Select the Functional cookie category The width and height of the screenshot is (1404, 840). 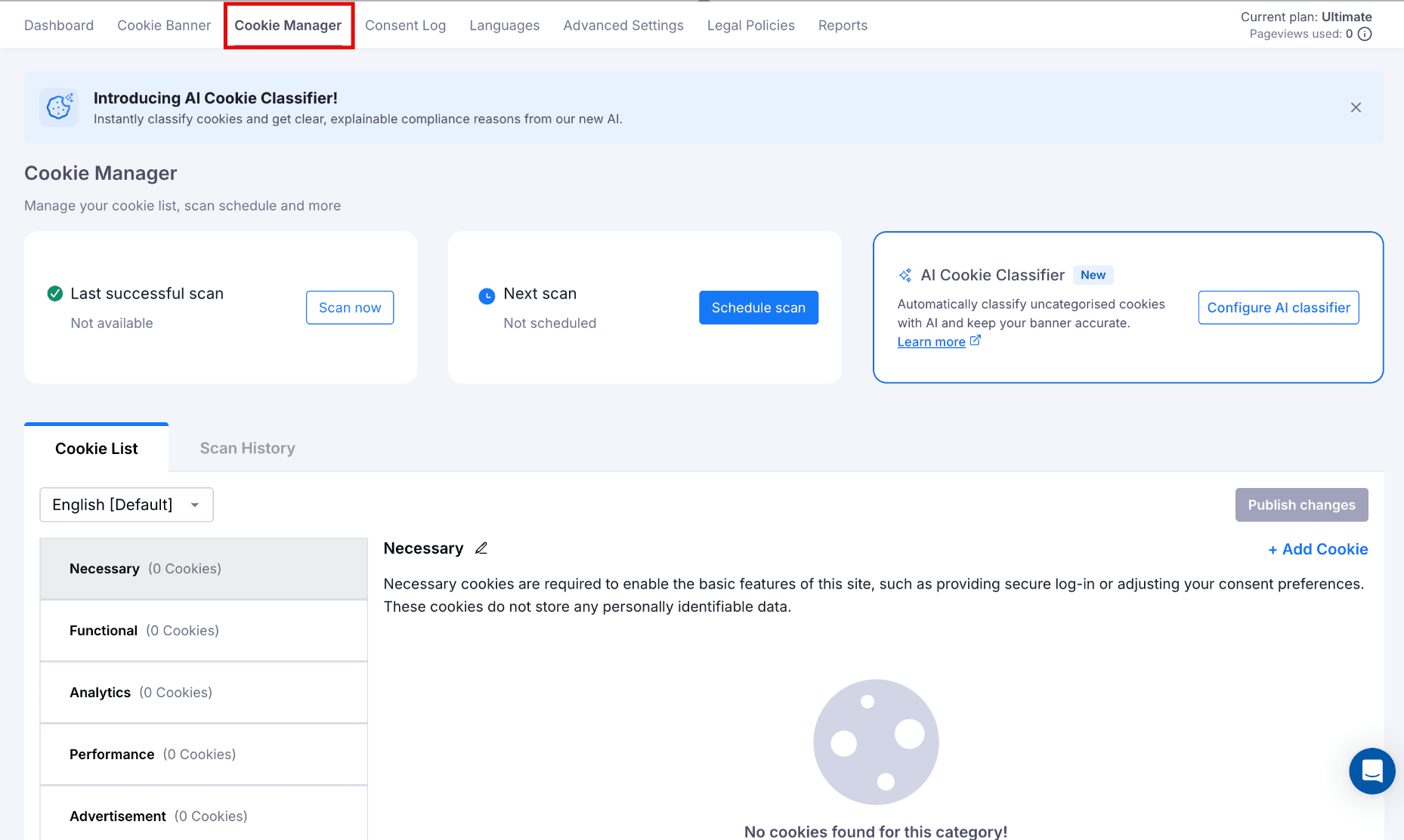(204, 631)
